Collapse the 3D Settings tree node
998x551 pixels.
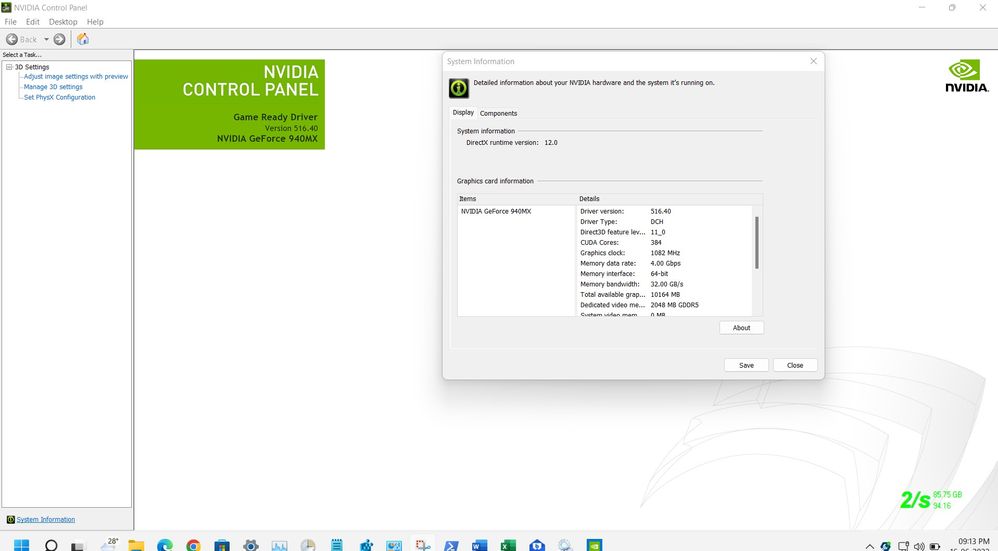[9, 67]
